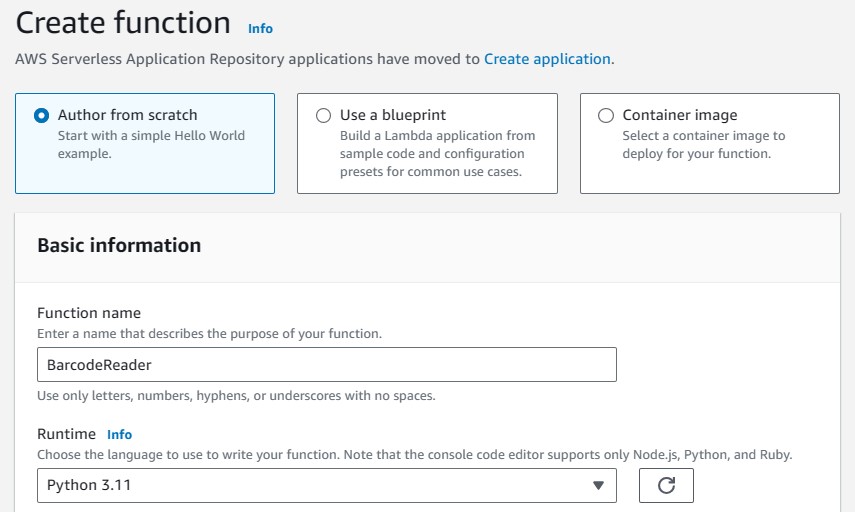855x512 pixels.
Task: Click the blueprint card's sample code description
Action: click(x=437, y=154)
